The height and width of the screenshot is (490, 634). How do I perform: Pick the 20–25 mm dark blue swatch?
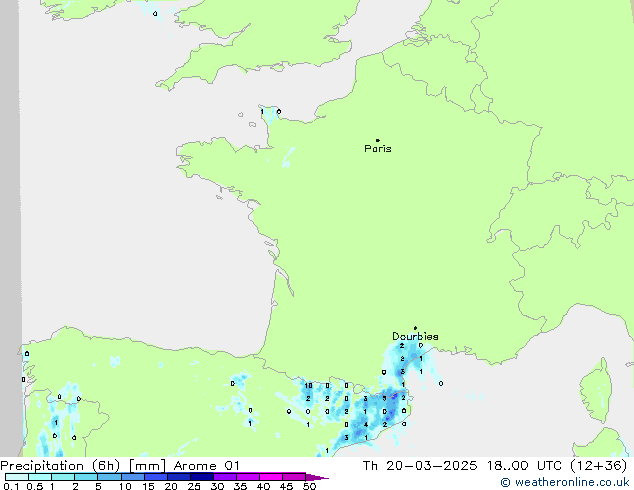pos(179,477)
